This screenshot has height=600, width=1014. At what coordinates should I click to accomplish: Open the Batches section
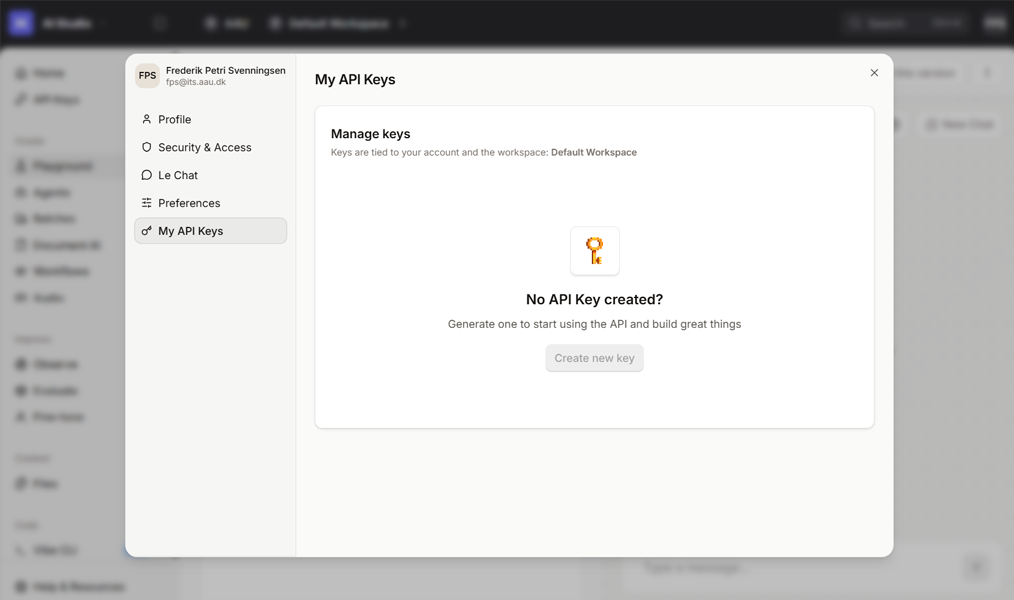click(x=46, y=218)
